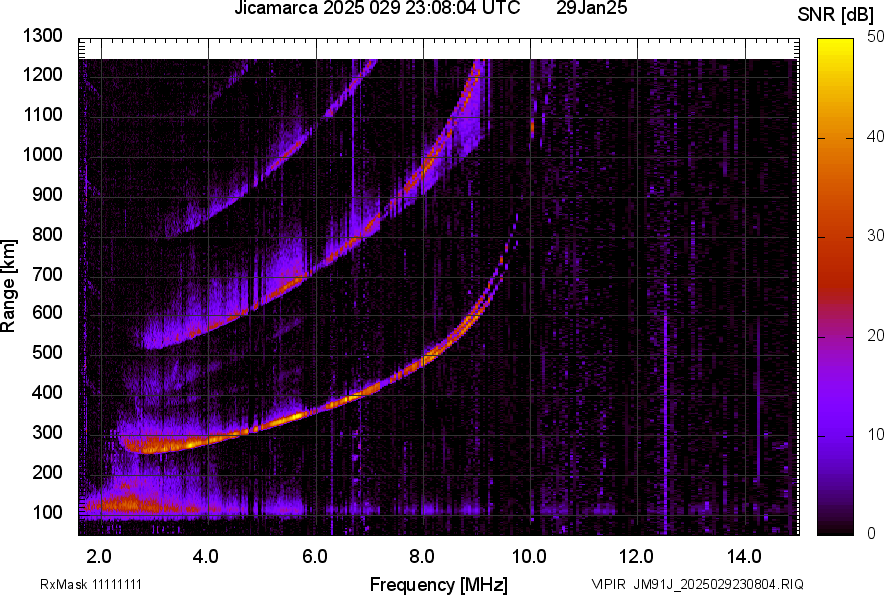Click the 12.0 frequency tick label
Screen dimensions: 884x595
pyautogui.click(x=636, y=557)
